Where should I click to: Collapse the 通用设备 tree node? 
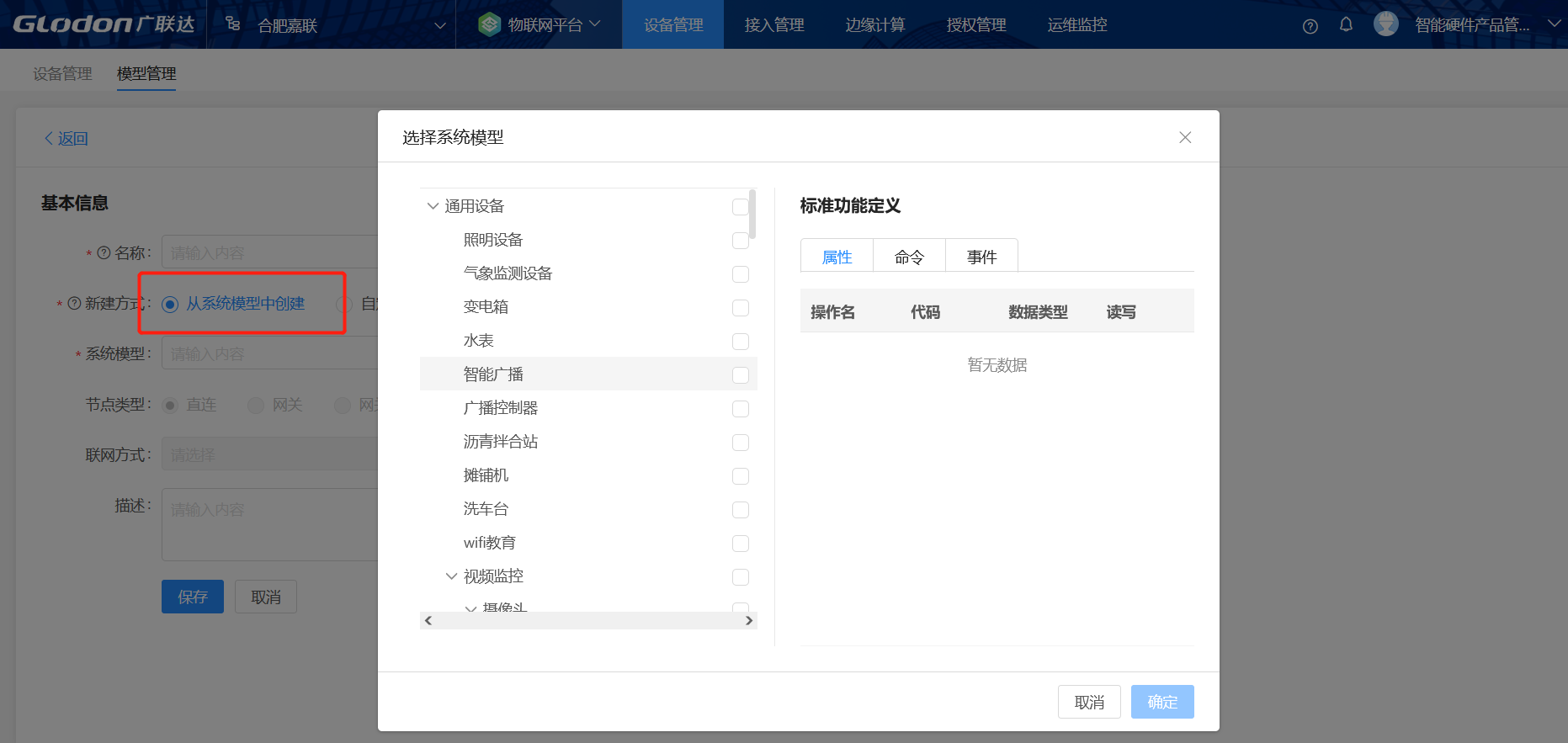(x=433, y=206)
